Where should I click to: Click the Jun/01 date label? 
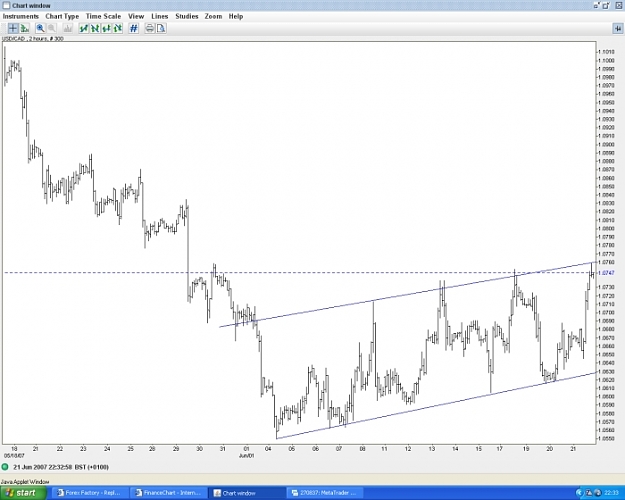pyautogui.click(x=246, y=455)
